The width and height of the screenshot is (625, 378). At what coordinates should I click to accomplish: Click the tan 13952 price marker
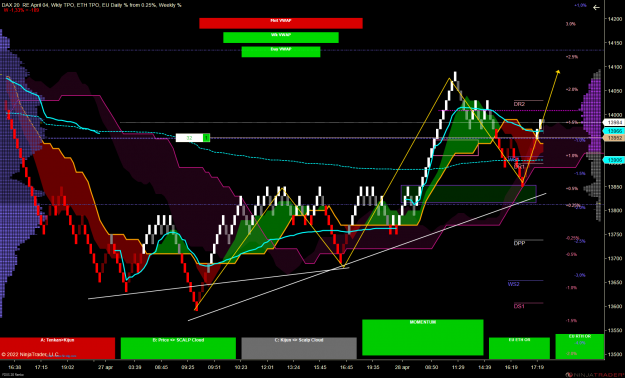tap(615, 138)
